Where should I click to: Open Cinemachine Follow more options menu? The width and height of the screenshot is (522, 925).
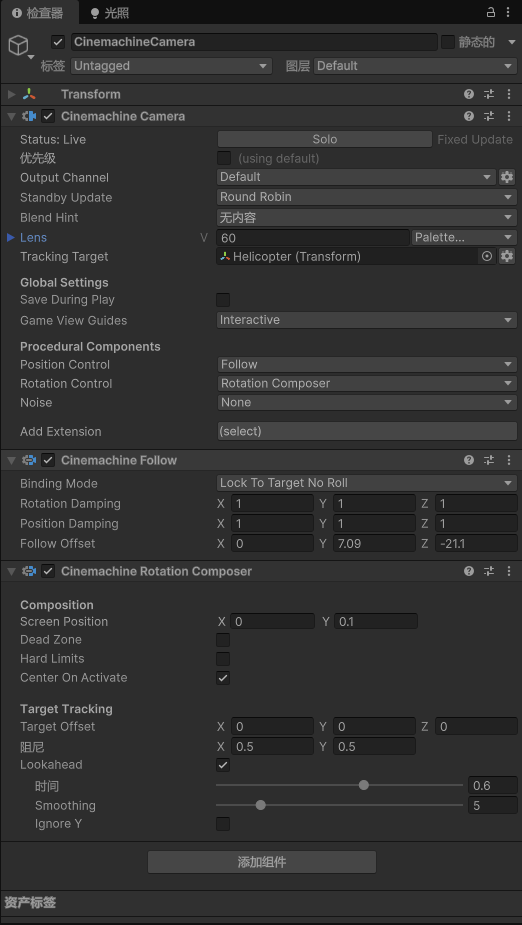point(508,460)
